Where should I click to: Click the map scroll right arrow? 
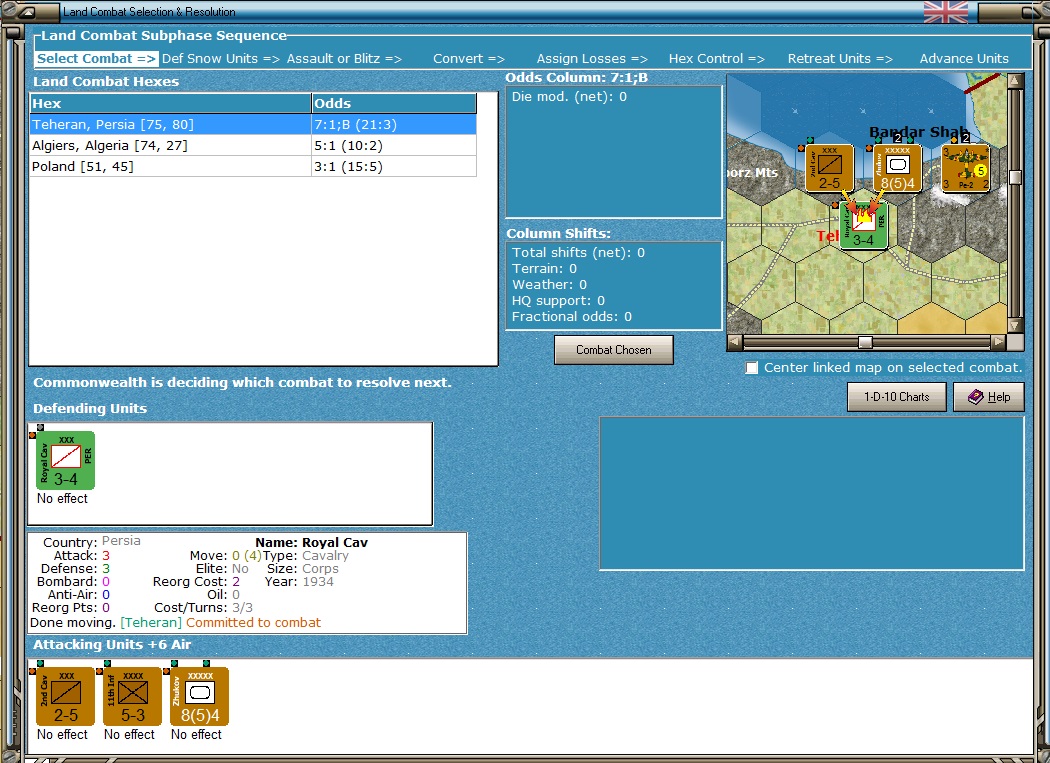(x=998, y=342)
